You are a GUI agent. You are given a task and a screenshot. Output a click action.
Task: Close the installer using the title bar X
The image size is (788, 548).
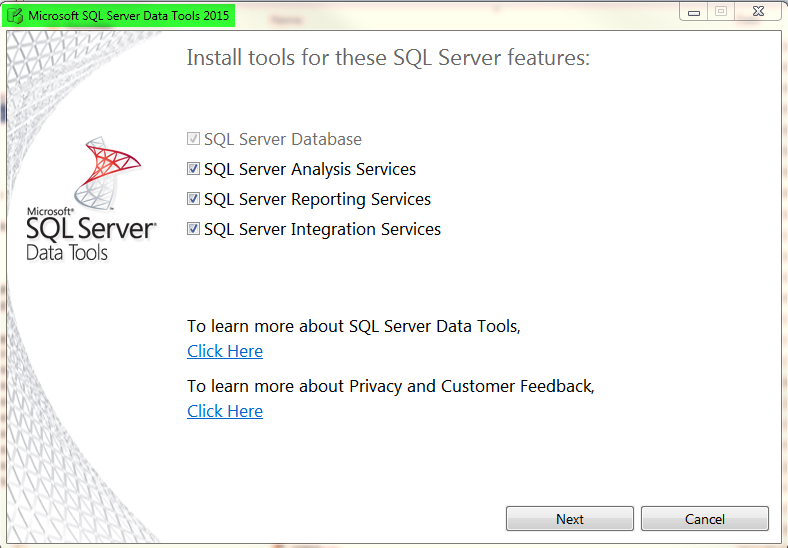[x=758, y=12]
